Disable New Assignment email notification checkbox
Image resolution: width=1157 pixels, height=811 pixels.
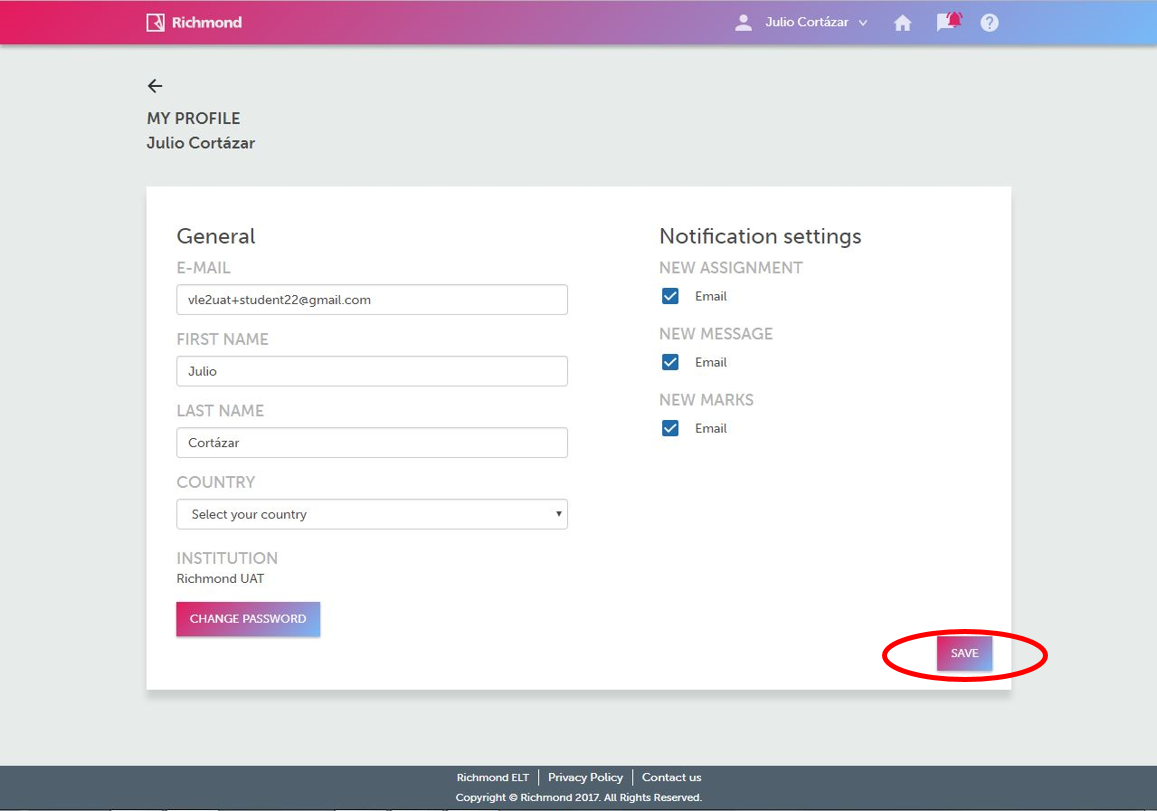pos(670,296)
